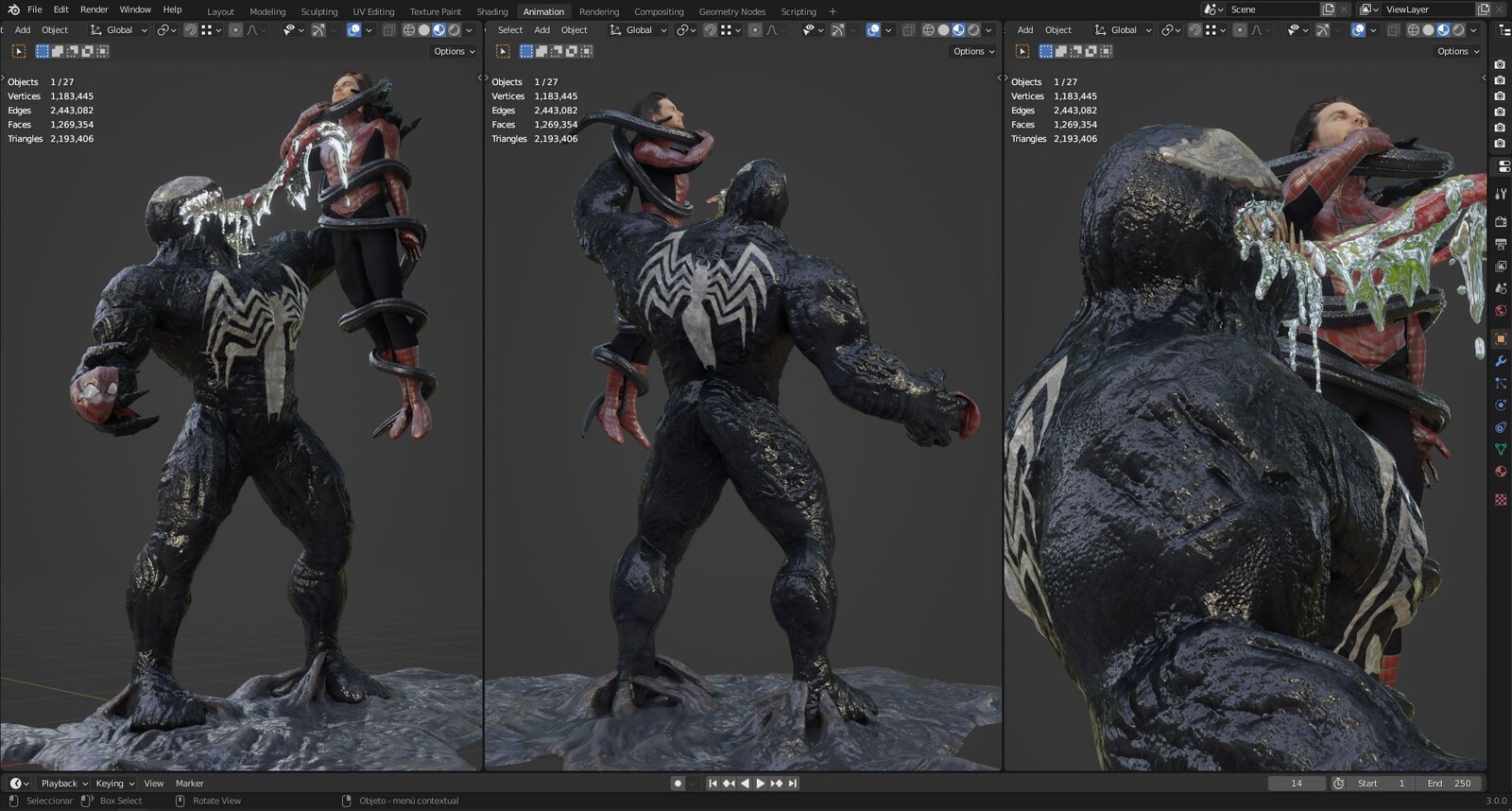
Task: Choose intersect selection mode in right viewport
Action: pyautogui.click(x=1107, y=51)
